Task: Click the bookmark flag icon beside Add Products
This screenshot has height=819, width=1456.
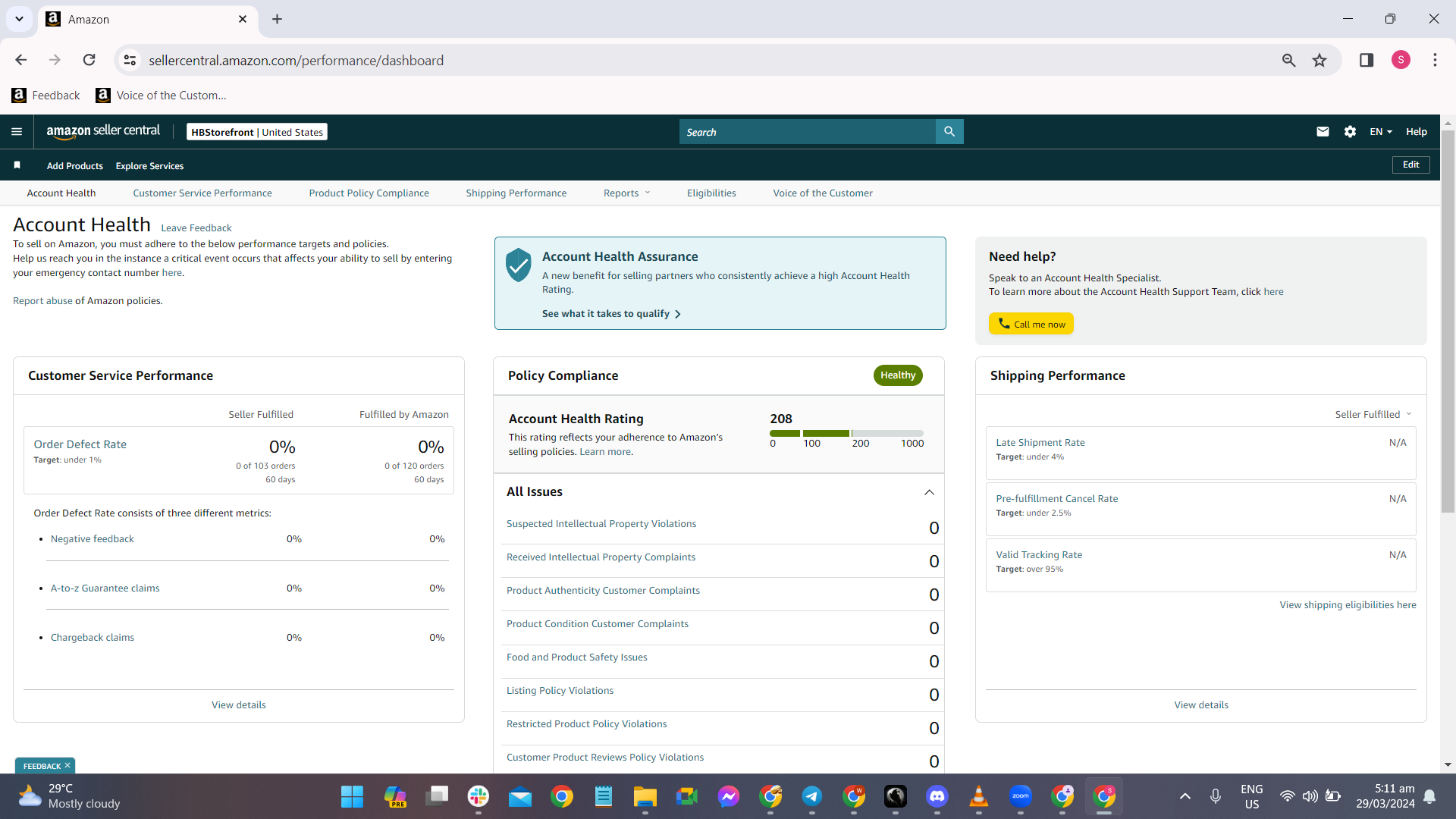Action: [17, 165]
